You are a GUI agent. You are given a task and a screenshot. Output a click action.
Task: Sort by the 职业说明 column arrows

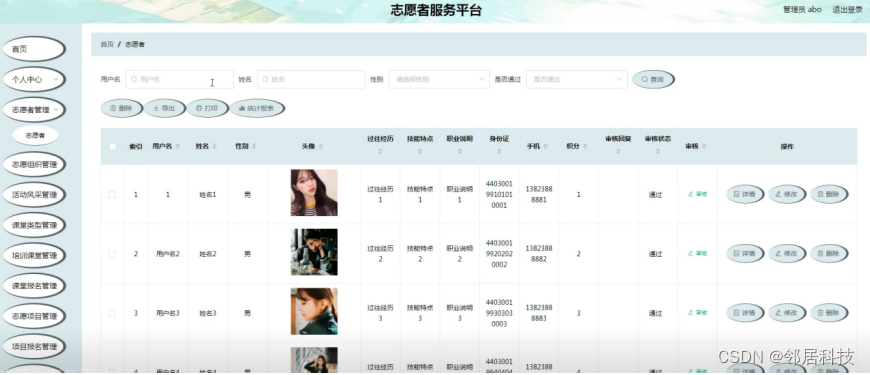coord(460,151)
